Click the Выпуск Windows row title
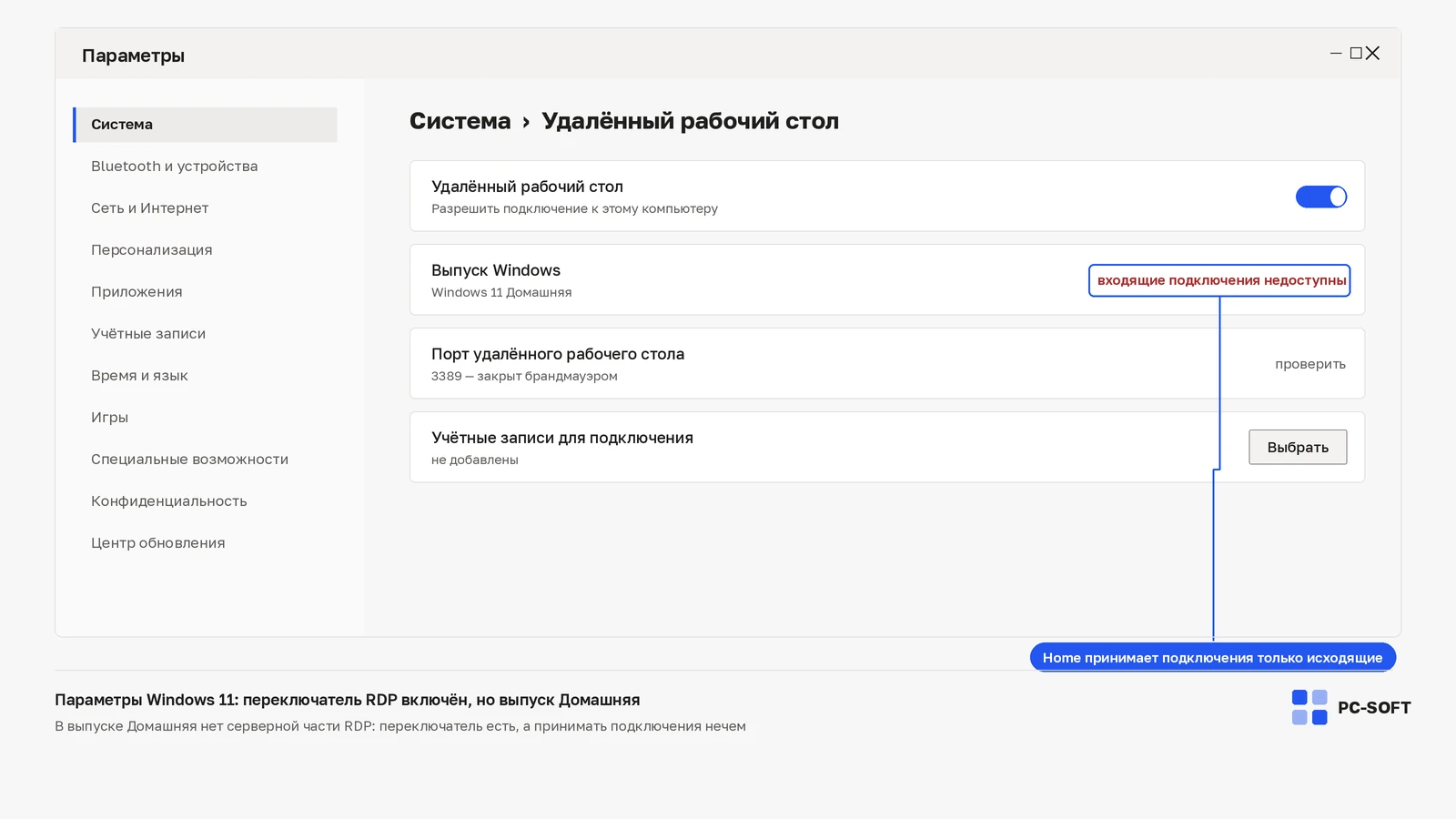 tap(496, 270)
